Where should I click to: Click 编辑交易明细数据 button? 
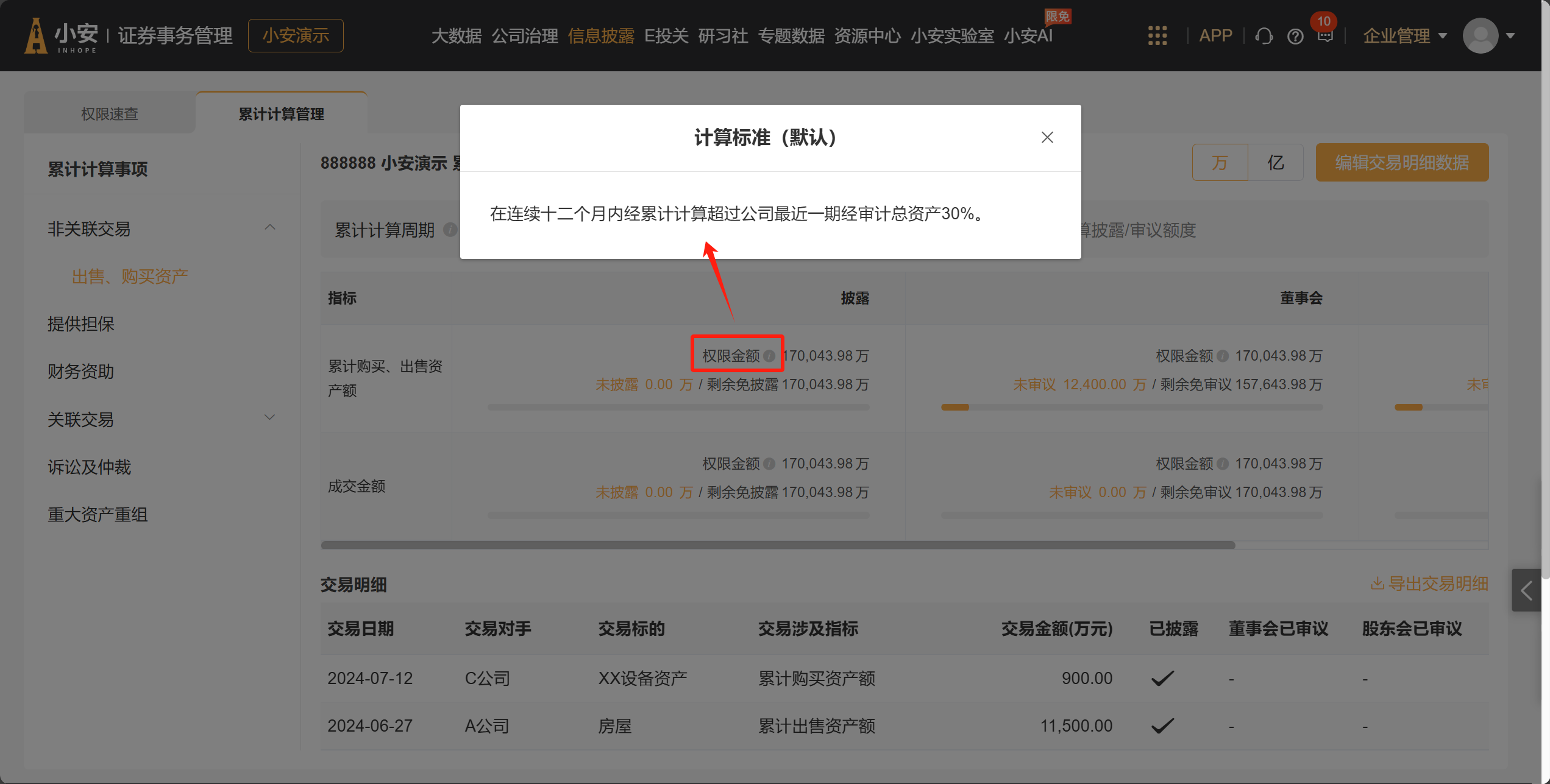point(1401,163)
